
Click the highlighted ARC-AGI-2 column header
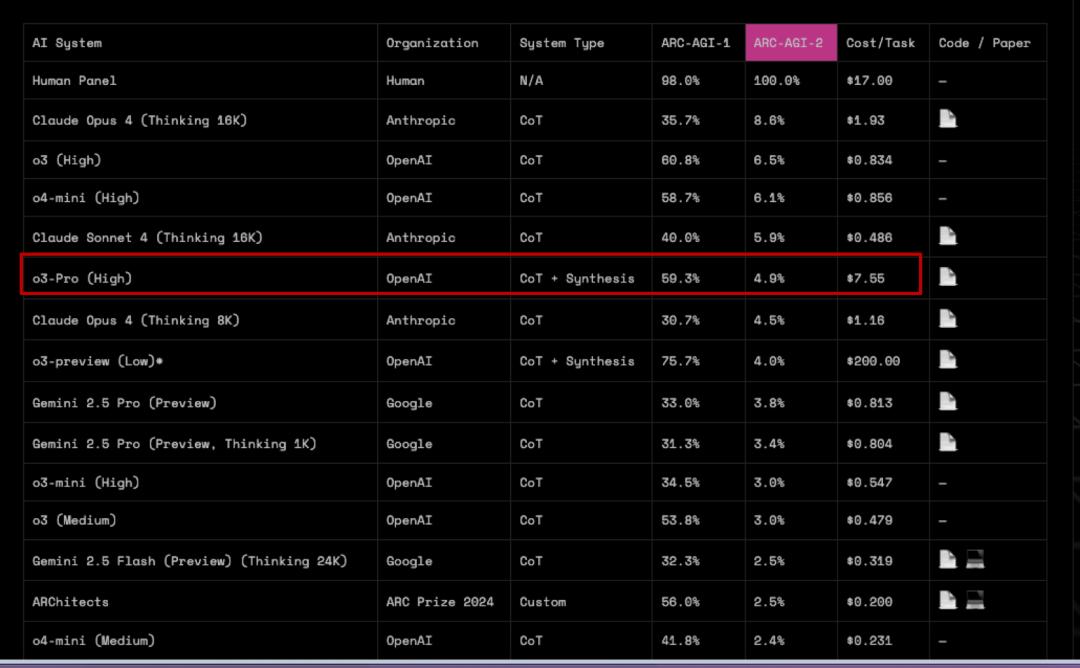point(791,43)
